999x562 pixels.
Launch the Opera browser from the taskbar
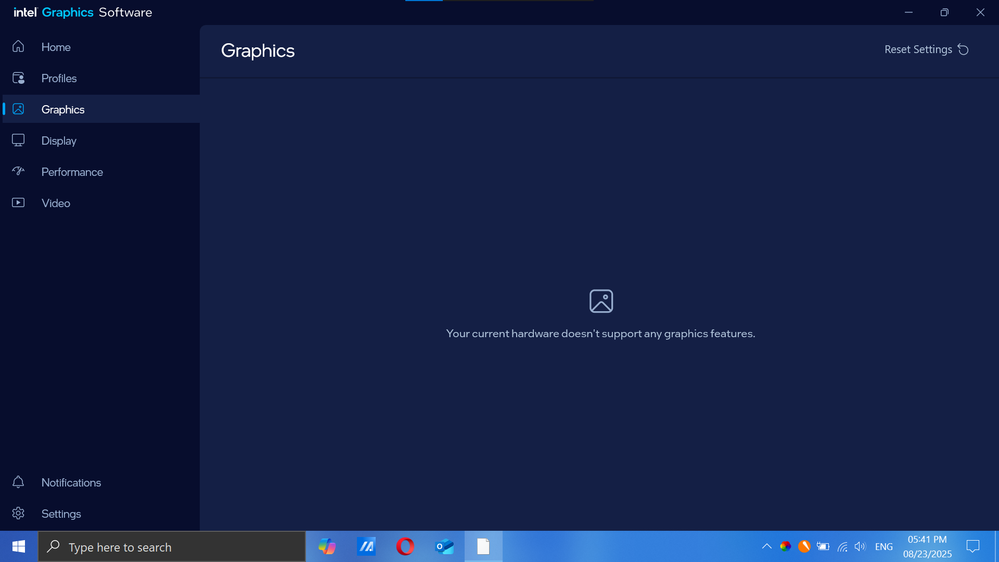click(x=405, y=547)
